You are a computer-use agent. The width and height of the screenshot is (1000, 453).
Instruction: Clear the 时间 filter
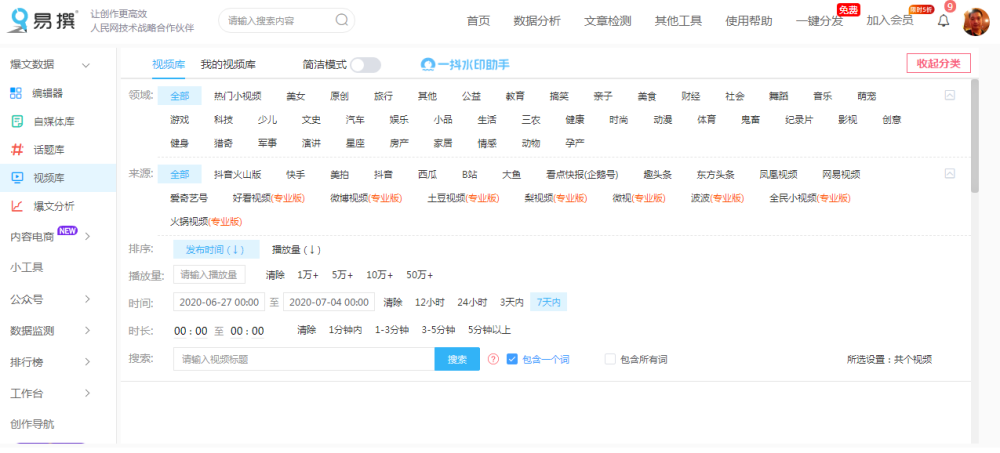tap(393, 302)
